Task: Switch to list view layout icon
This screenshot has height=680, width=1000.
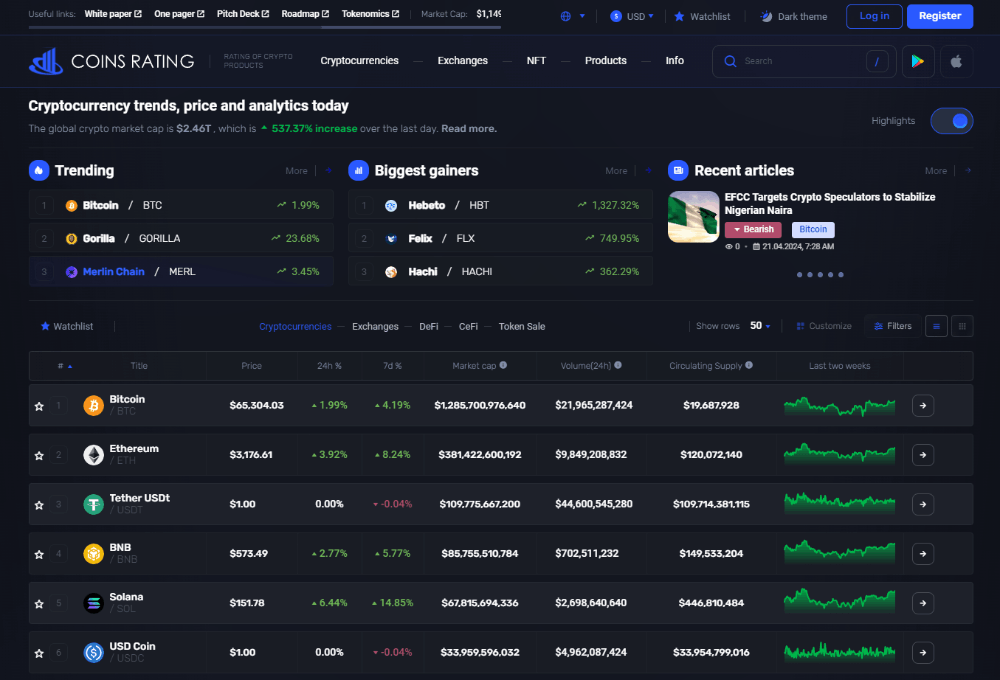Action: click(x=936, y=326)
